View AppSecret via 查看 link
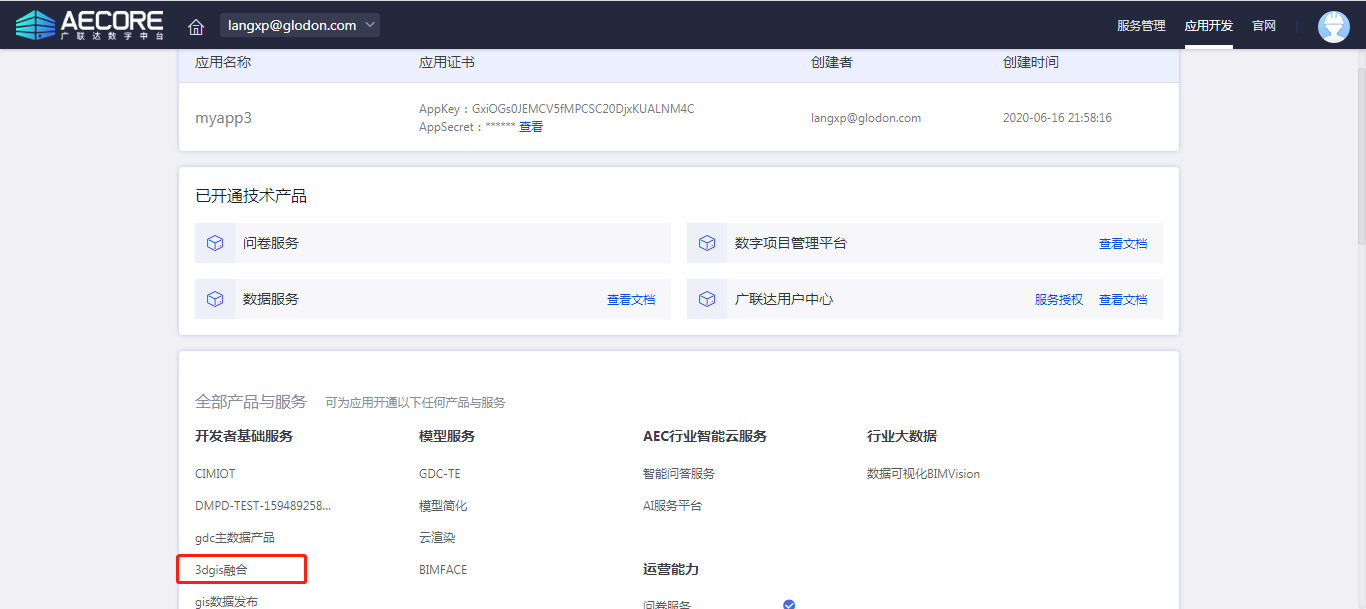This screenshot has height=609, width=1366. tap(531, 127)
